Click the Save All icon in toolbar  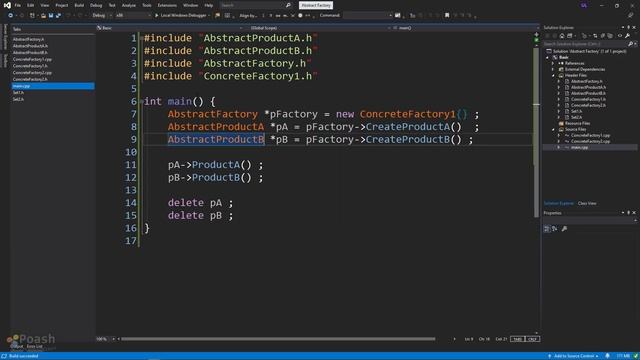click(x=58, y=16)
